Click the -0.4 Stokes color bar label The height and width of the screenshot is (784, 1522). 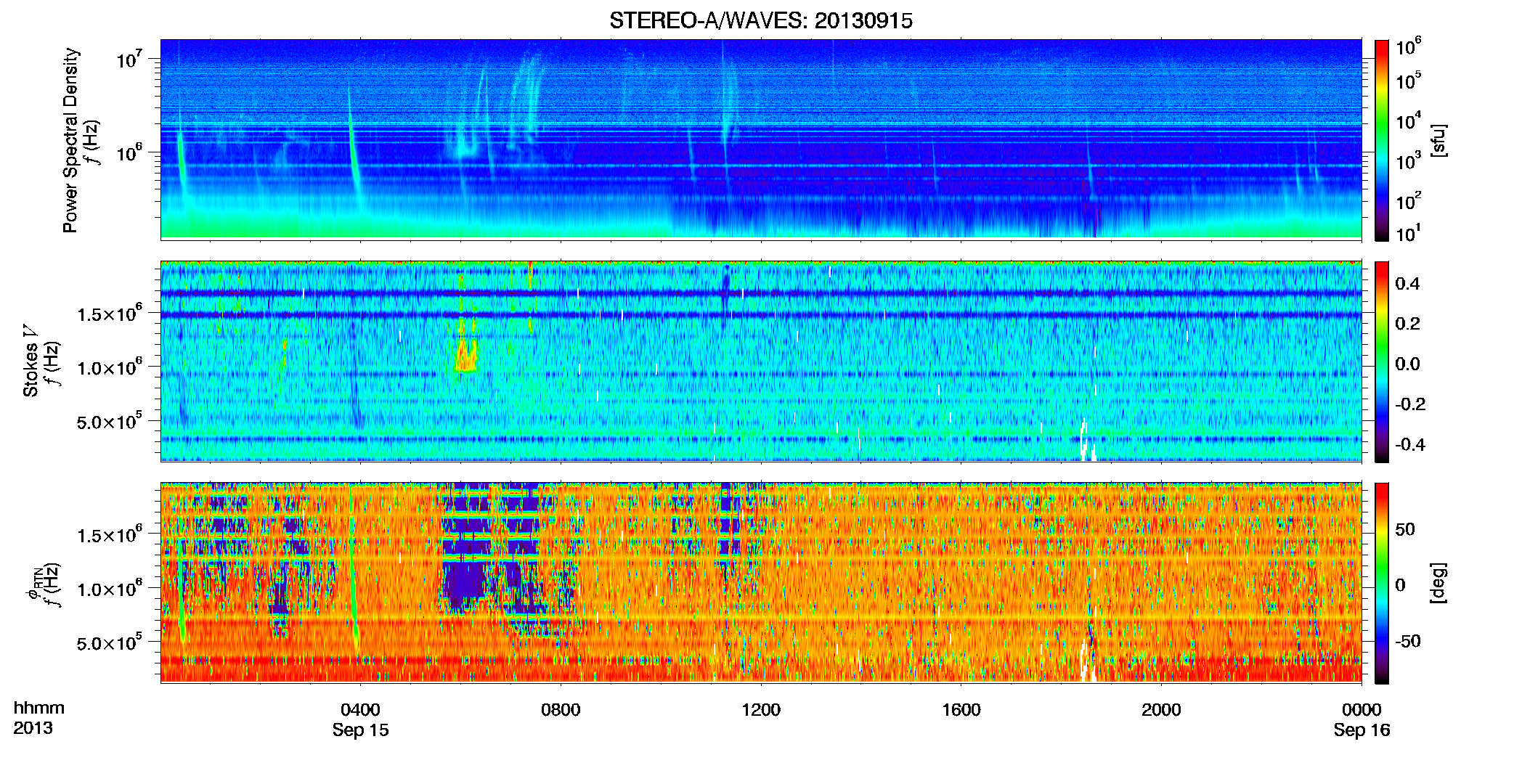coord(1410,445)
